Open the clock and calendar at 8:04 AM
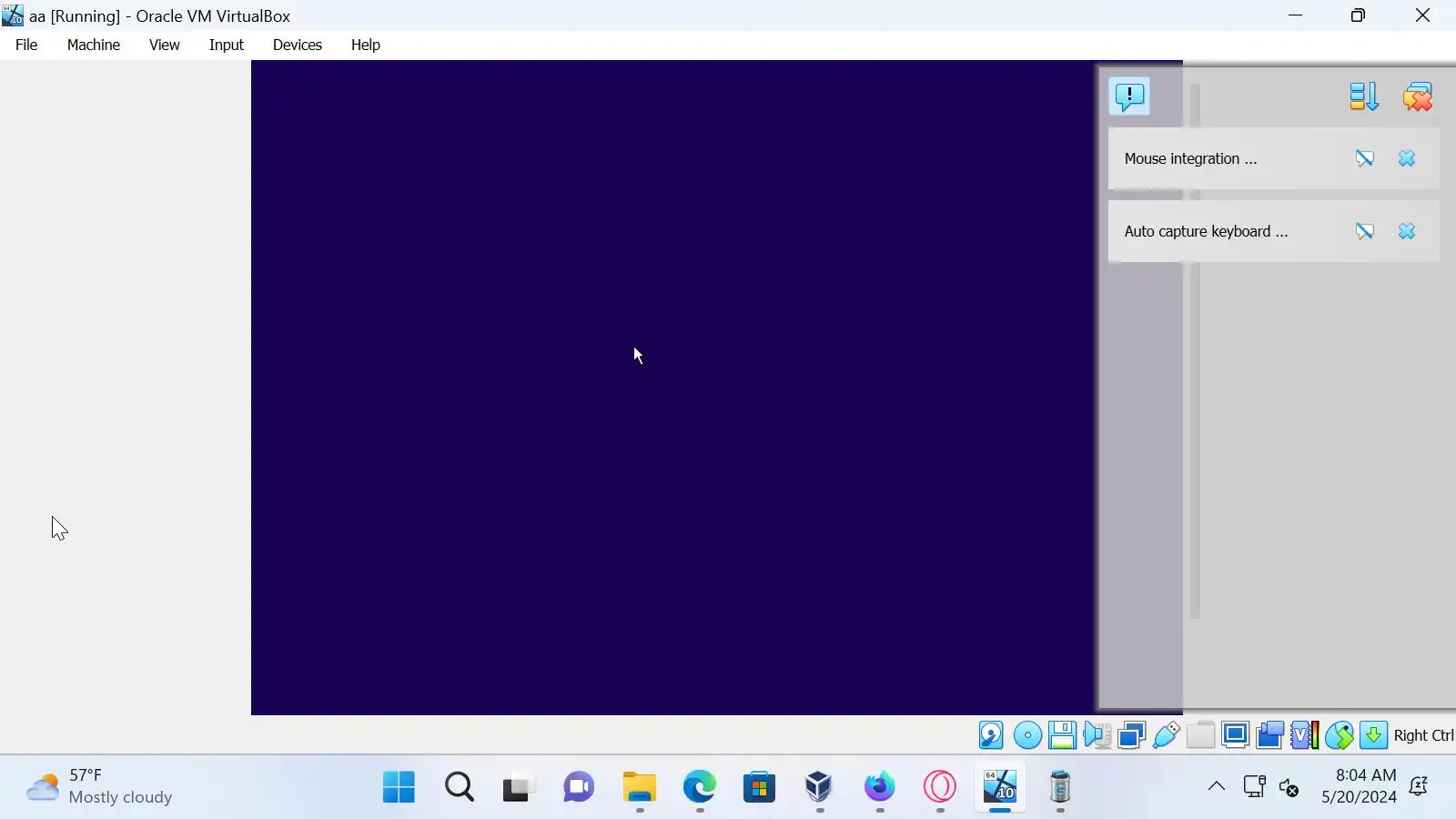The image size is (1456, 819). [1360, 786]
